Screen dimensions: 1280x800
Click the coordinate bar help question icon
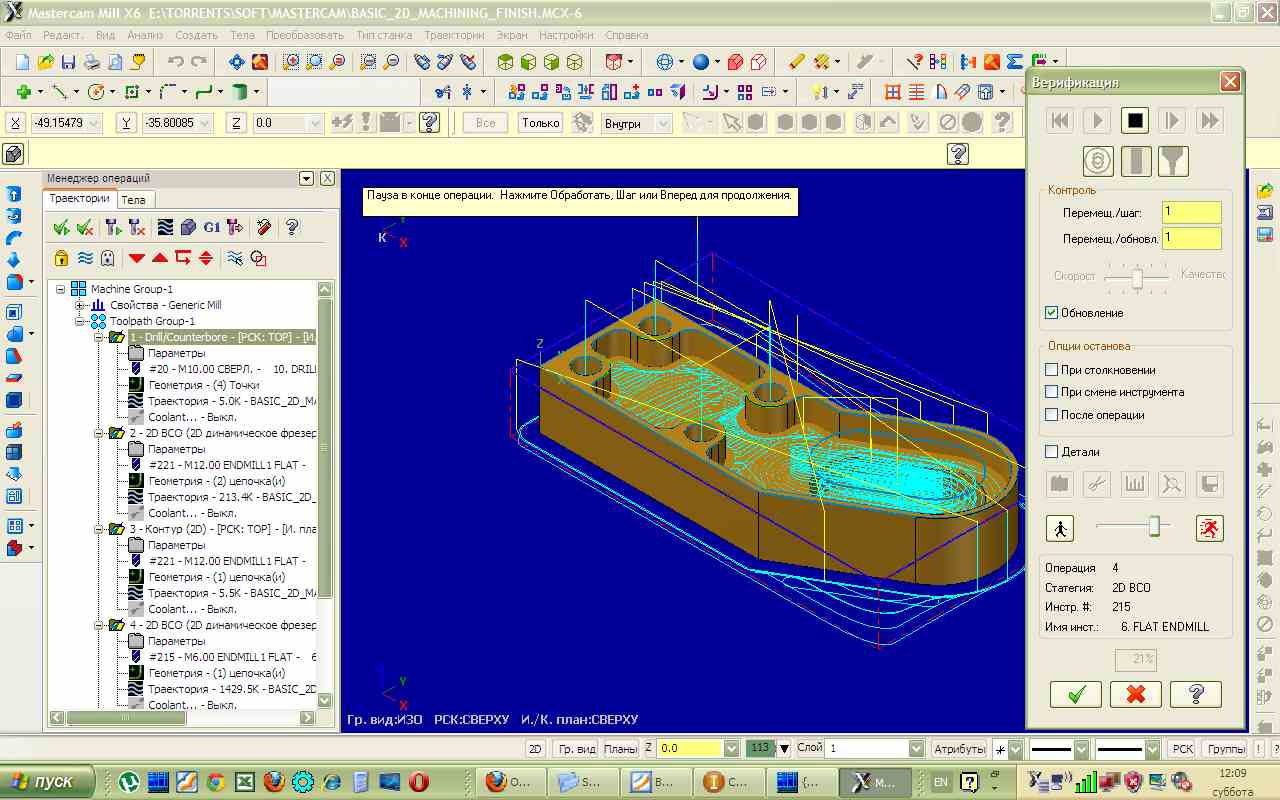(430, 123)
